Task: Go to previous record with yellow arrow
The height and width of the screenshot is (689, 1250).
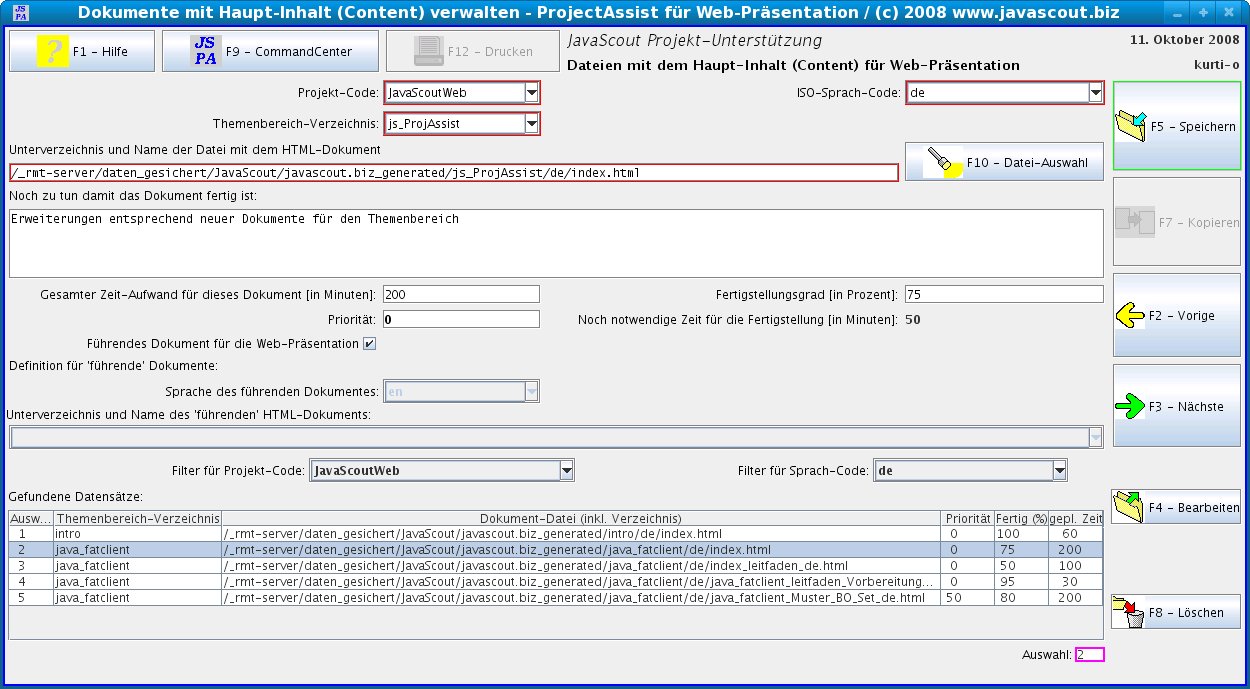Action: coord(1130,316)
